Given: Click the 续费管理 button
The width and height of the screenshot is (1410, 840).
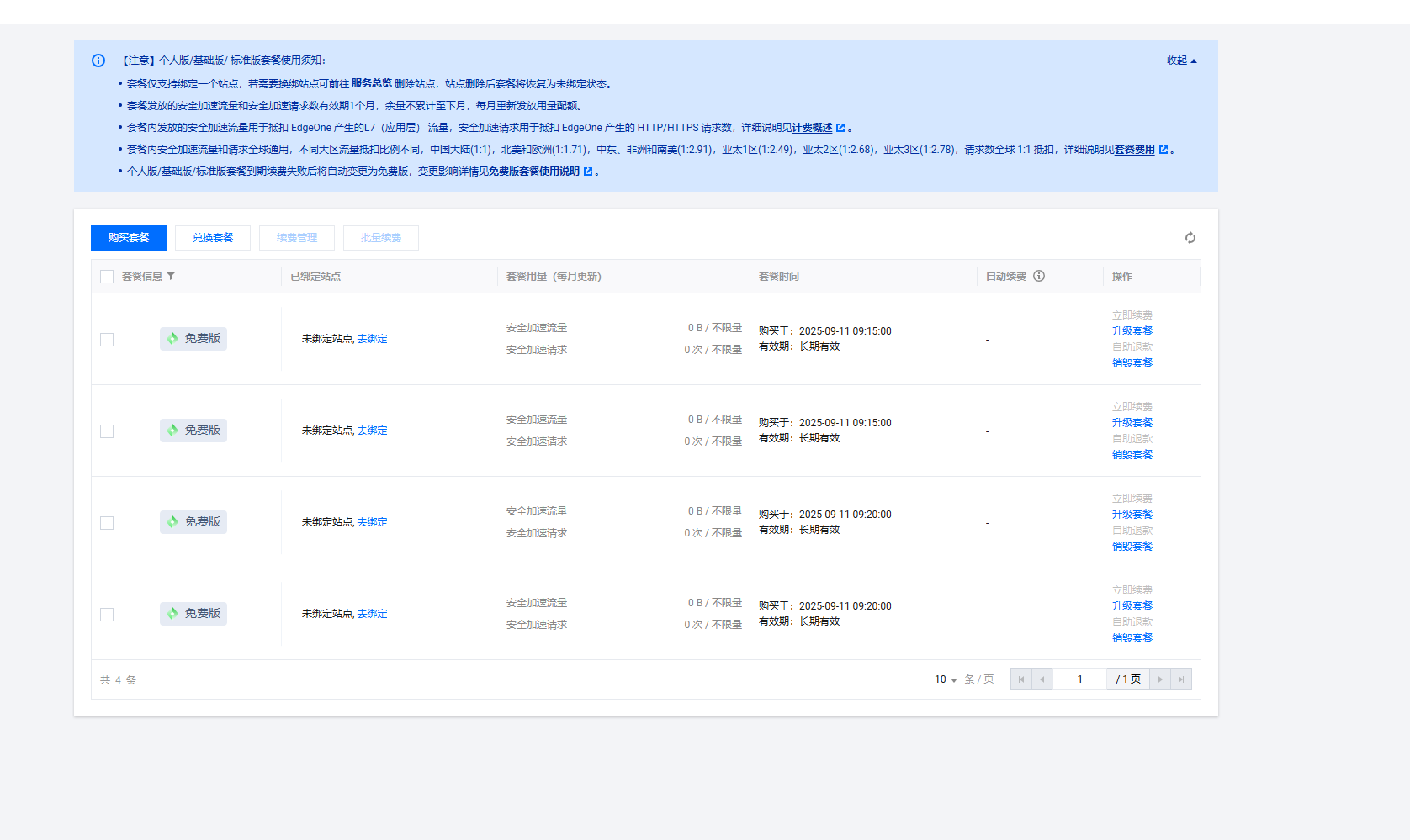Looking at the screenshot, I should (297, 238).
